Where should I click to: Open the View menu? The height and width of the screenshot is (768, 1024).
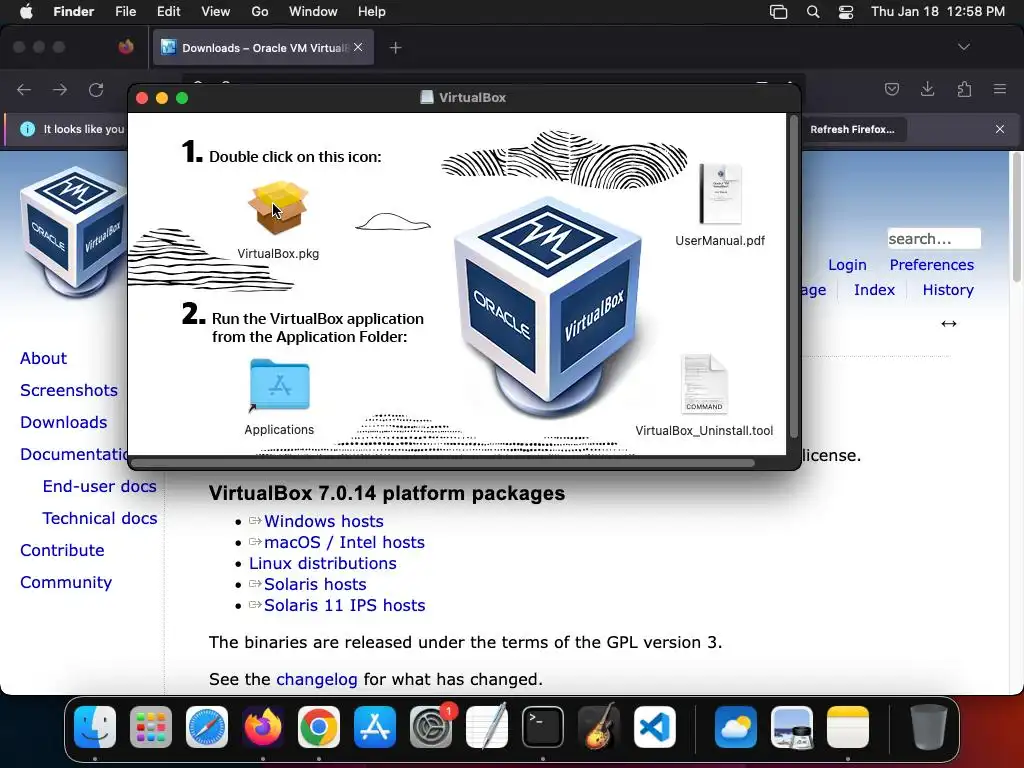click(216, 12)
